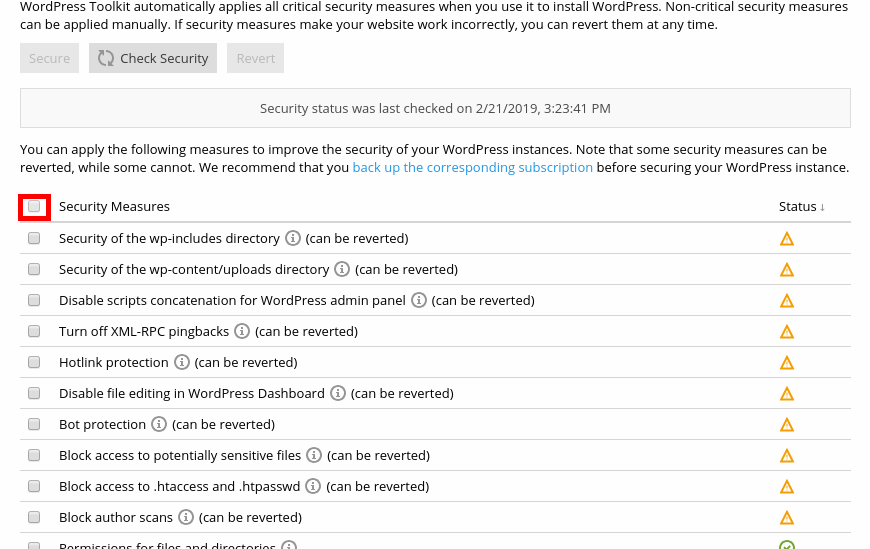This screenshot has width=870, height=549.
Task: Click info icon for Disable file editing
Action: (338, 393)
